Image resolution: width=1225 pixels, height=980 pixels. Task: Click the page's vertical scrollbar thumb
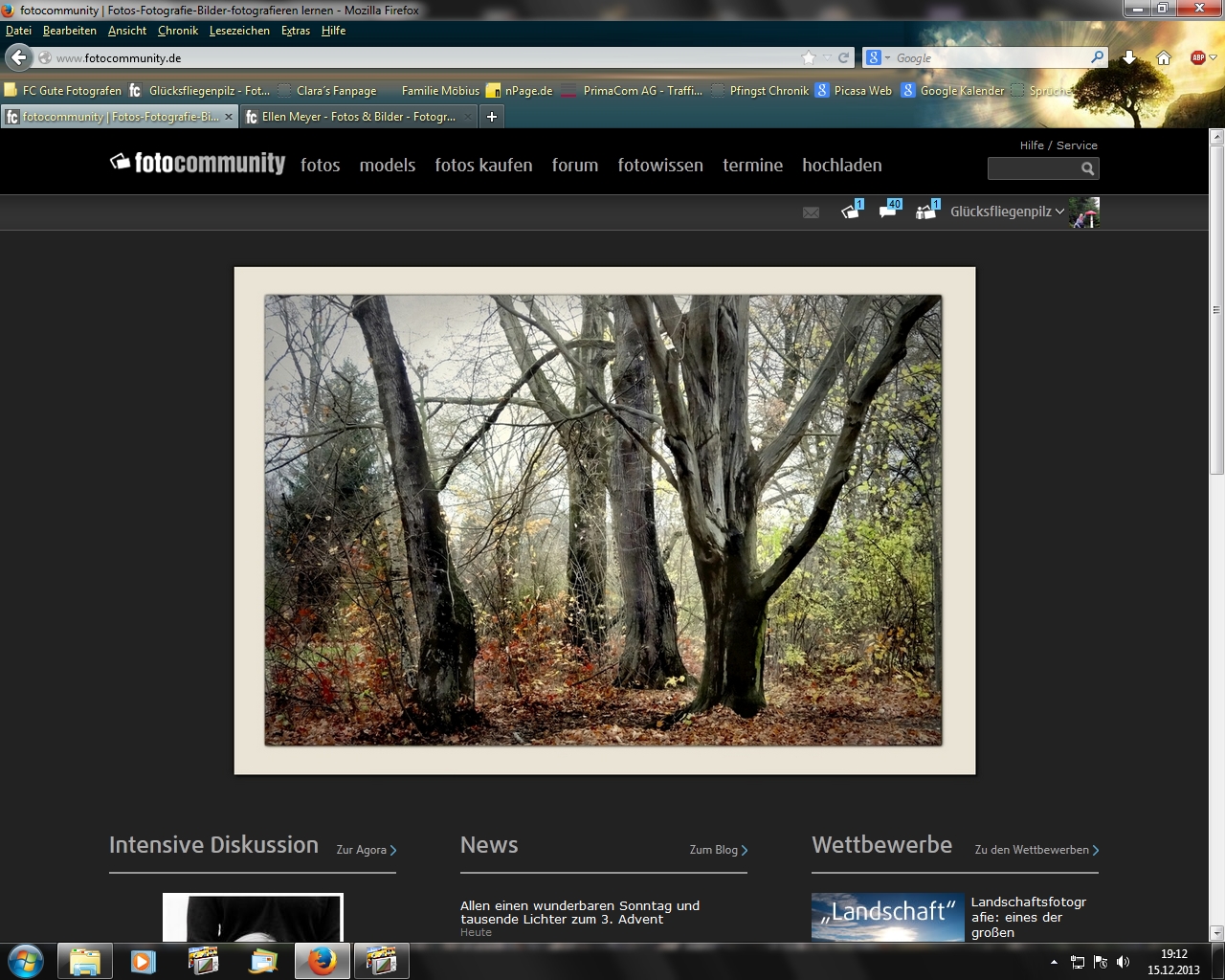[1216, 308]
